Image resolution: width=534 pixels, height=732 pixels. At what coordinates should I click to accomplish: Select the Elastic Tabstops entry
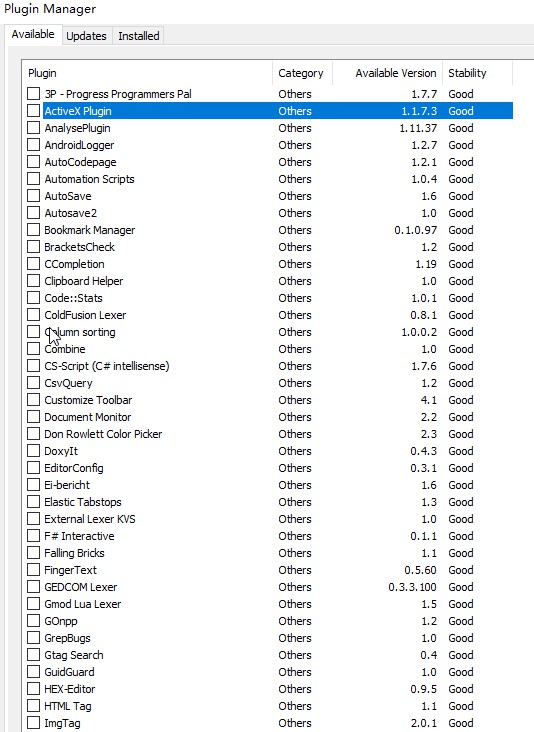point(83,502)
